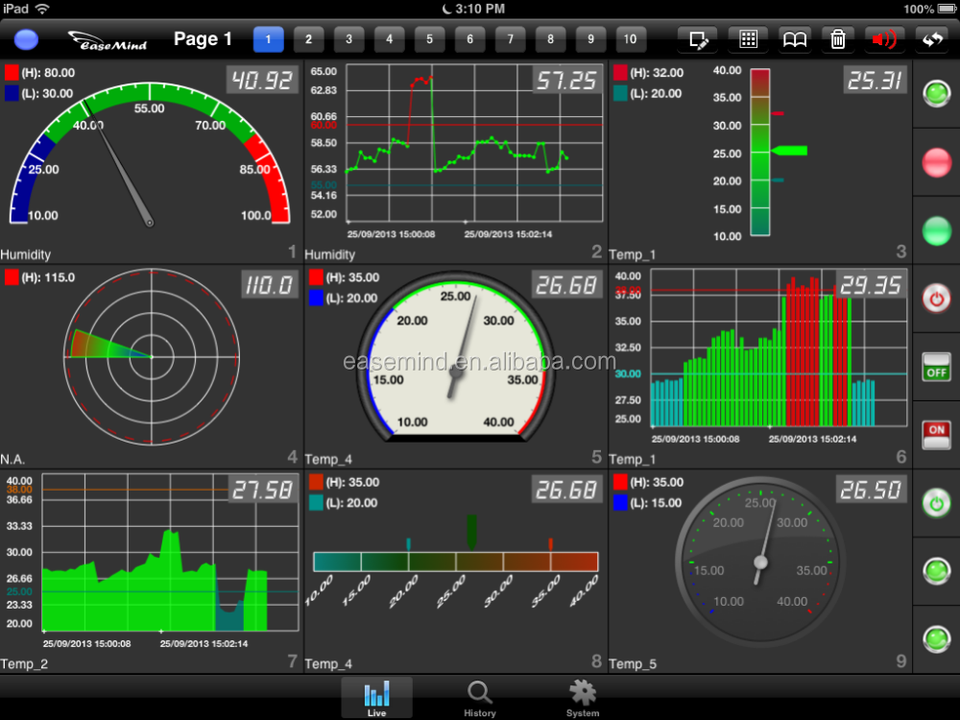Toggle the green OFF switch
Screen dimensions: 960x720
(936, 367)
